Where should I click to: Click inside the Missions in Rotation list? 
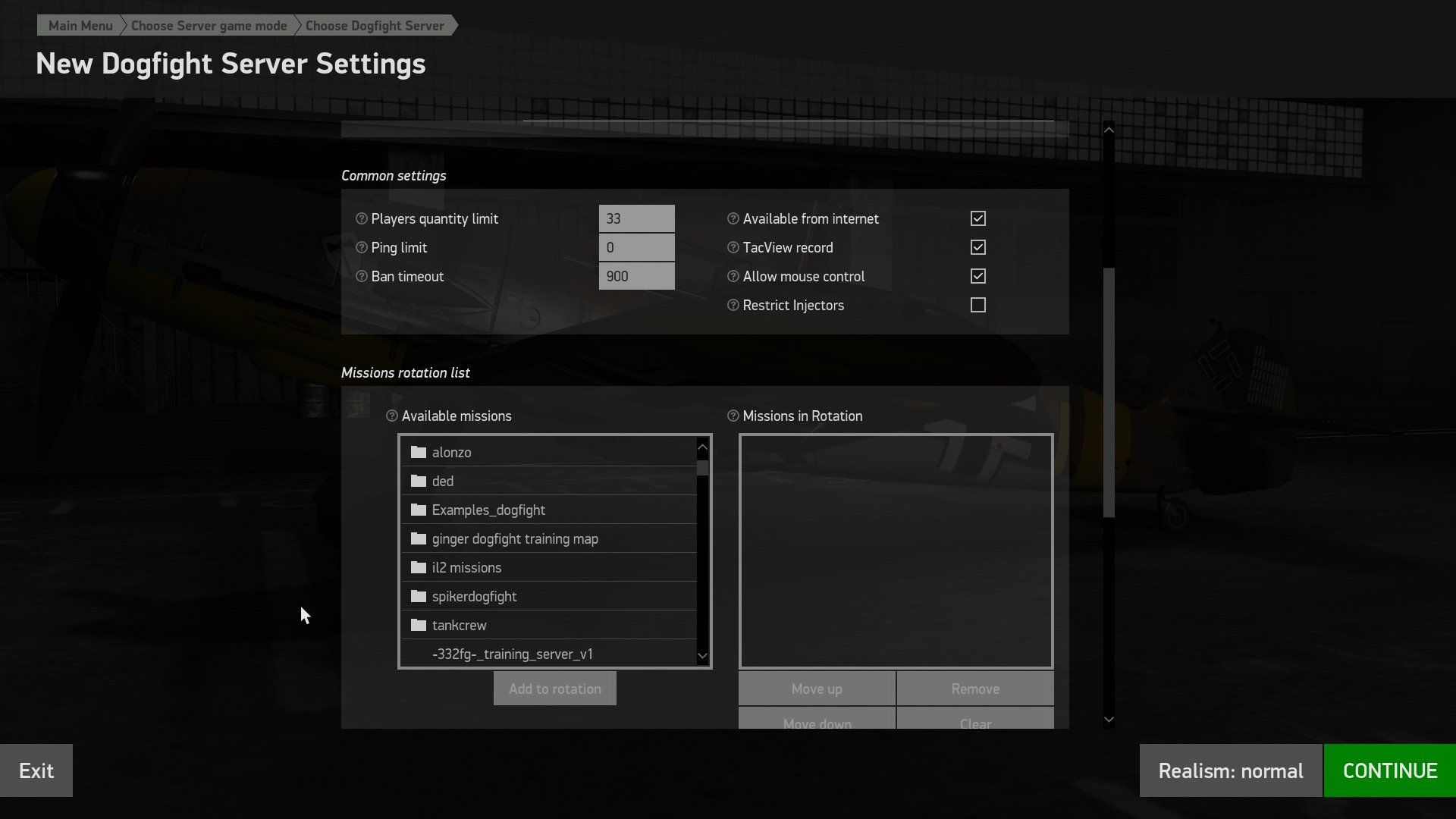896,551
